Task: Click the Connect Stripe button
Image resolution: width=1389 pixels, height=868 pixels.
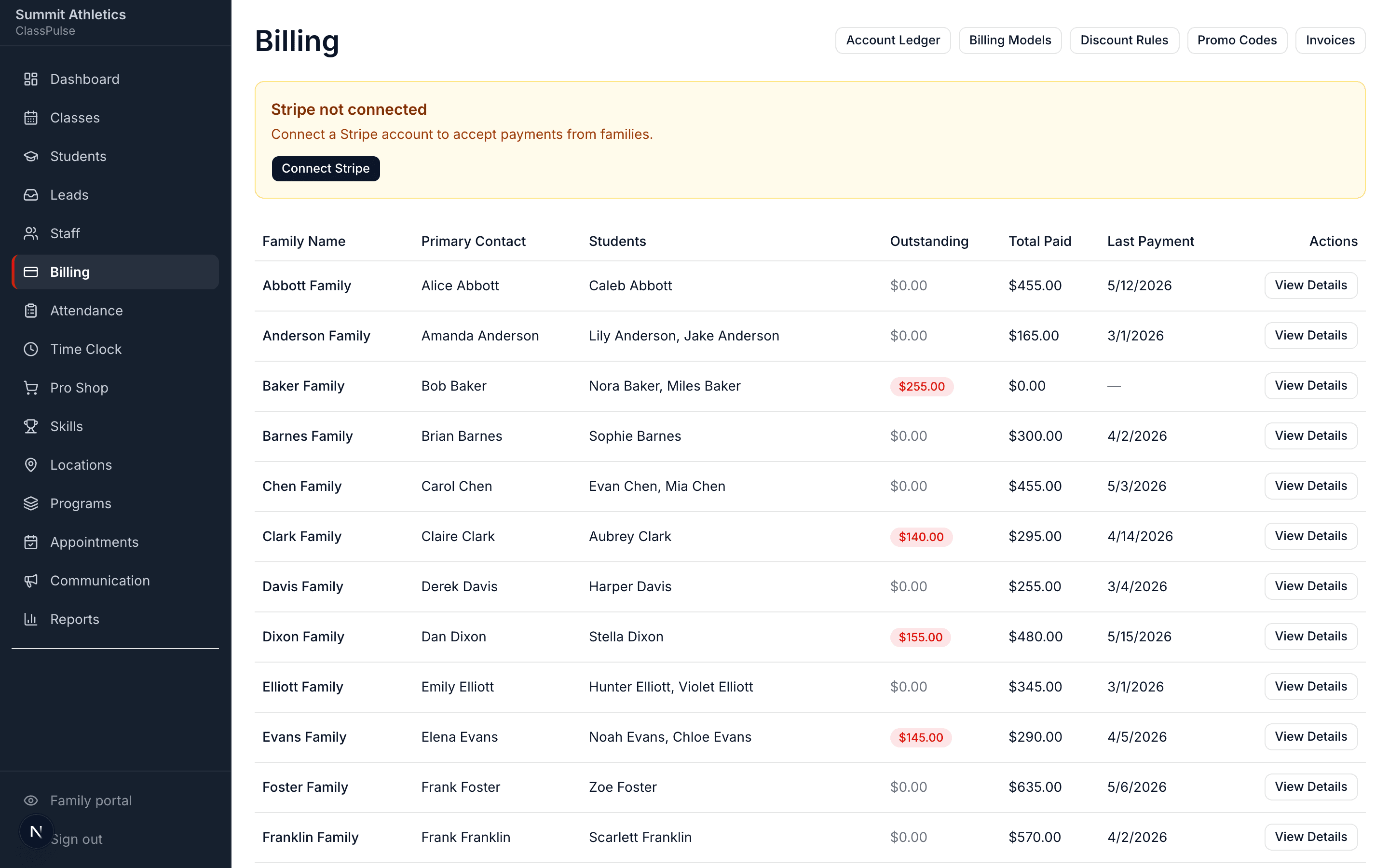Action: click(326, 168)
